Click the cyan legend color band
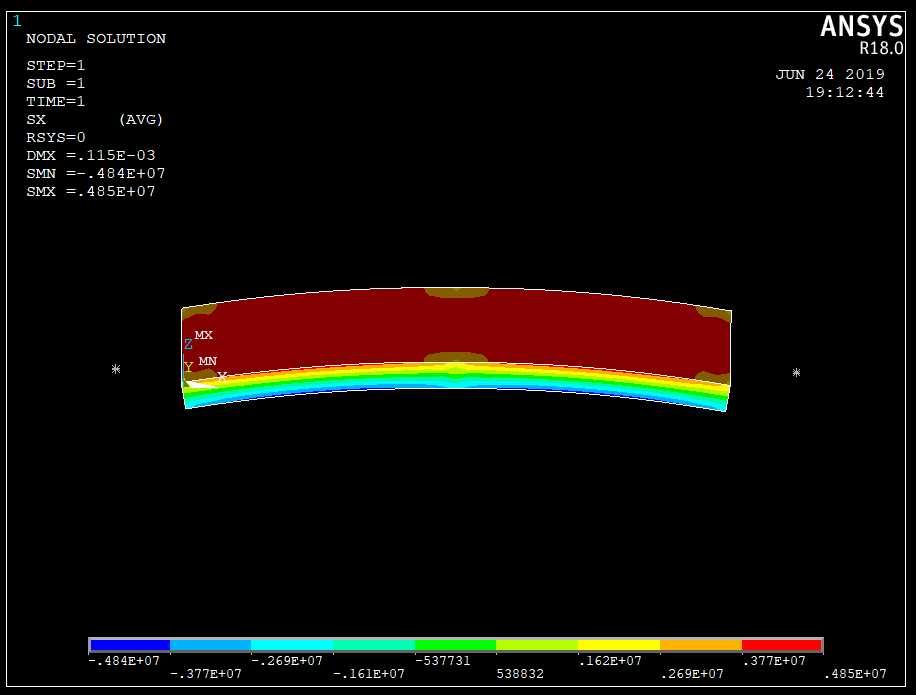 coord(292,645)
